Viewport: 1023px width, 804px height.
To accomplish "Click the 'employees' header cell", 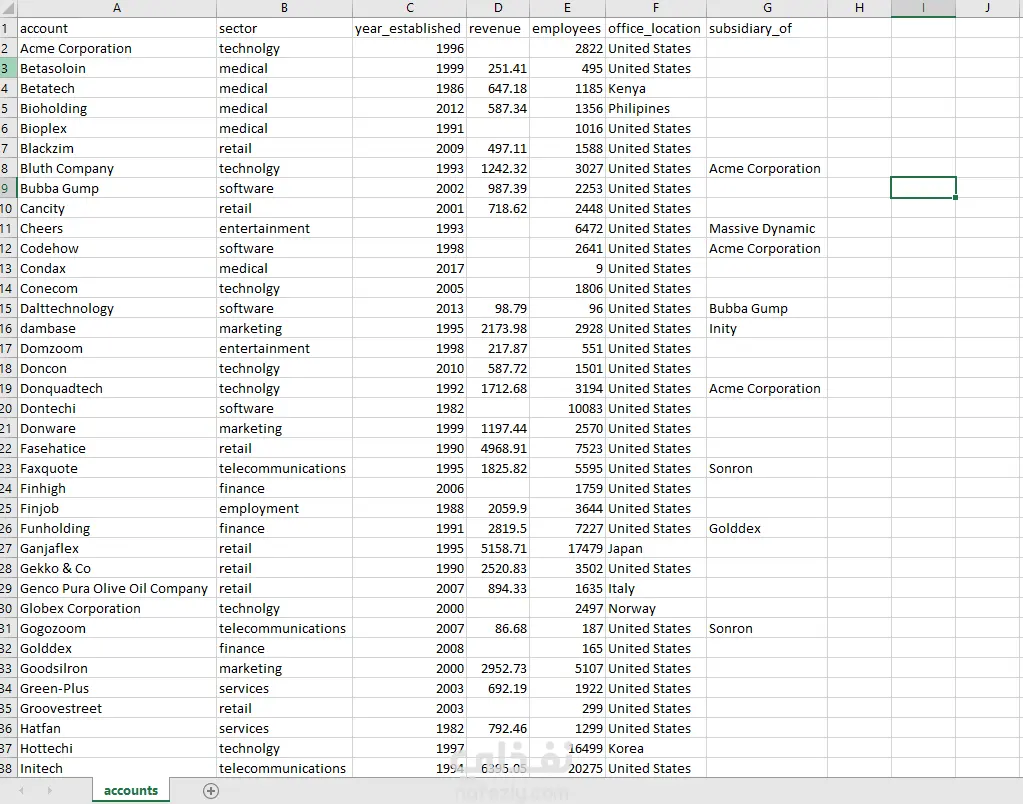I will point(568,28).
